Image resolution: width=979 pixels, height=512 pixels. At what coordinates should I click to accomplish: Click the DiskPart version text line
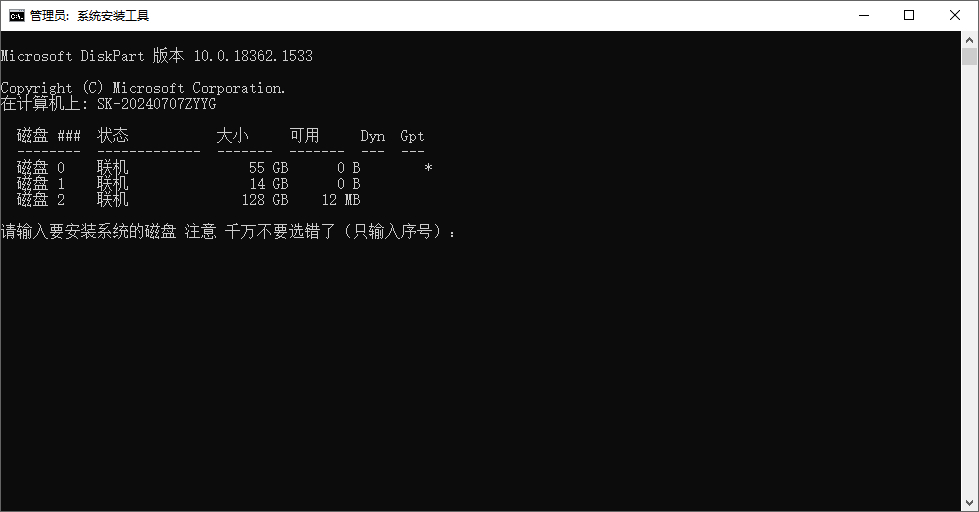pos(157,56)
